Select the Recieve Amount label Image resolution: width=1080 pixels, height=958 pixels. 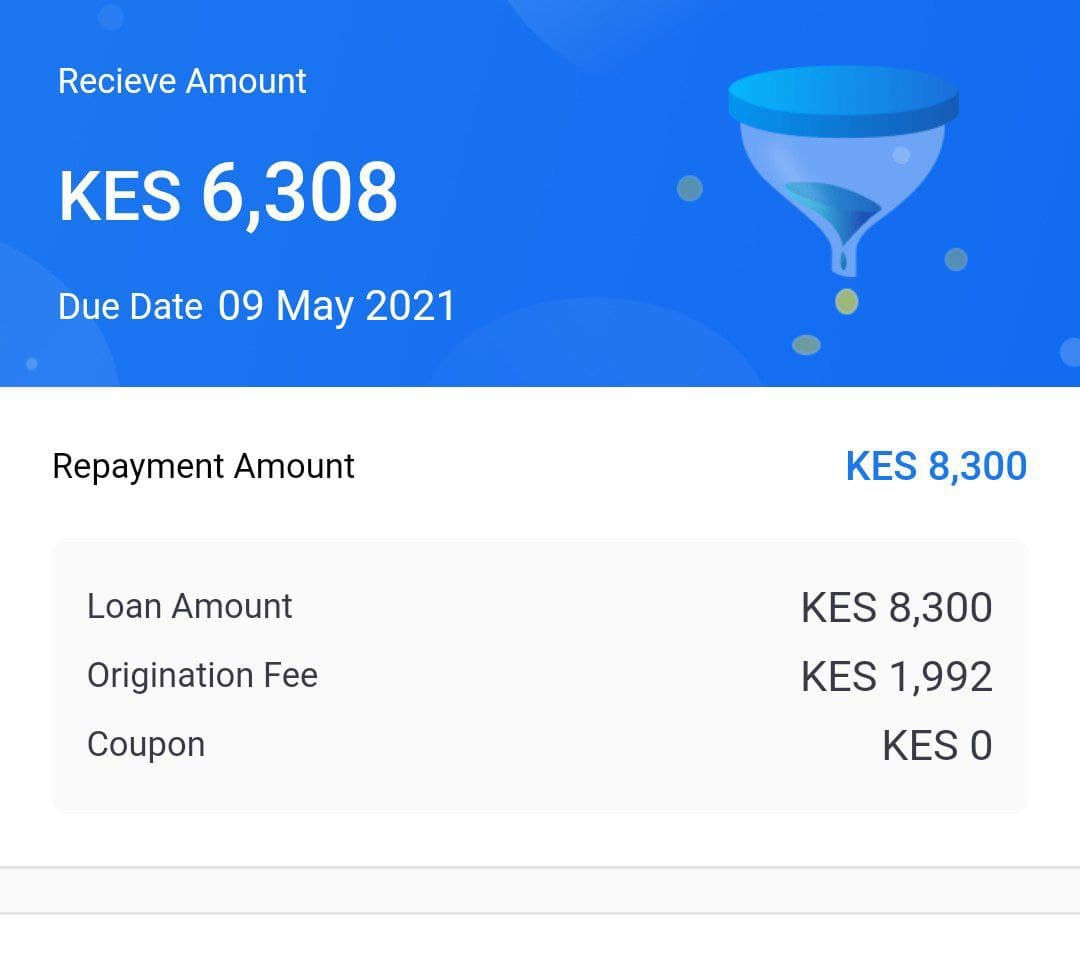click(x=182, y=81)
